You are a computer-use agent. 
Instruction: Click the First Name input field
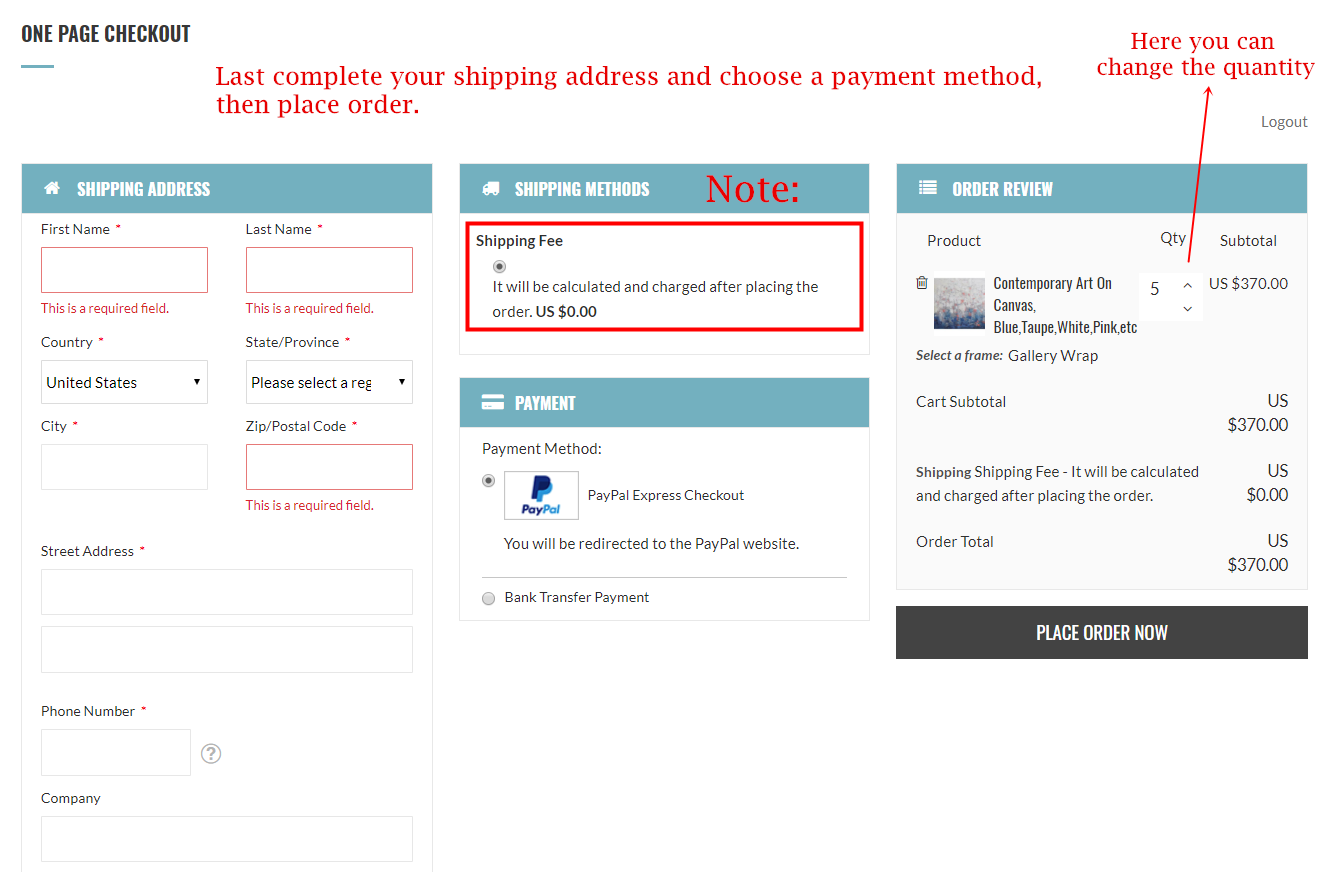pyautogui.click(x=124, y=269)
